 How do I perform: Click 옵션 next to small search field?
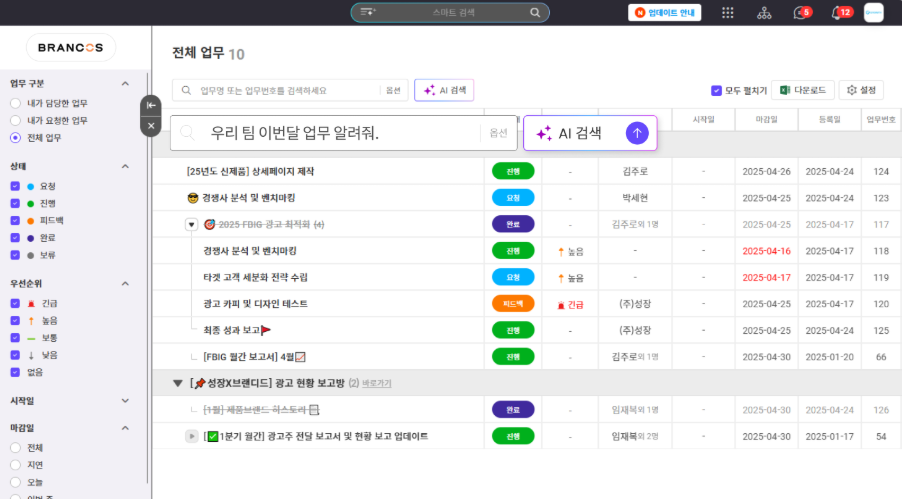pos(393,90)
